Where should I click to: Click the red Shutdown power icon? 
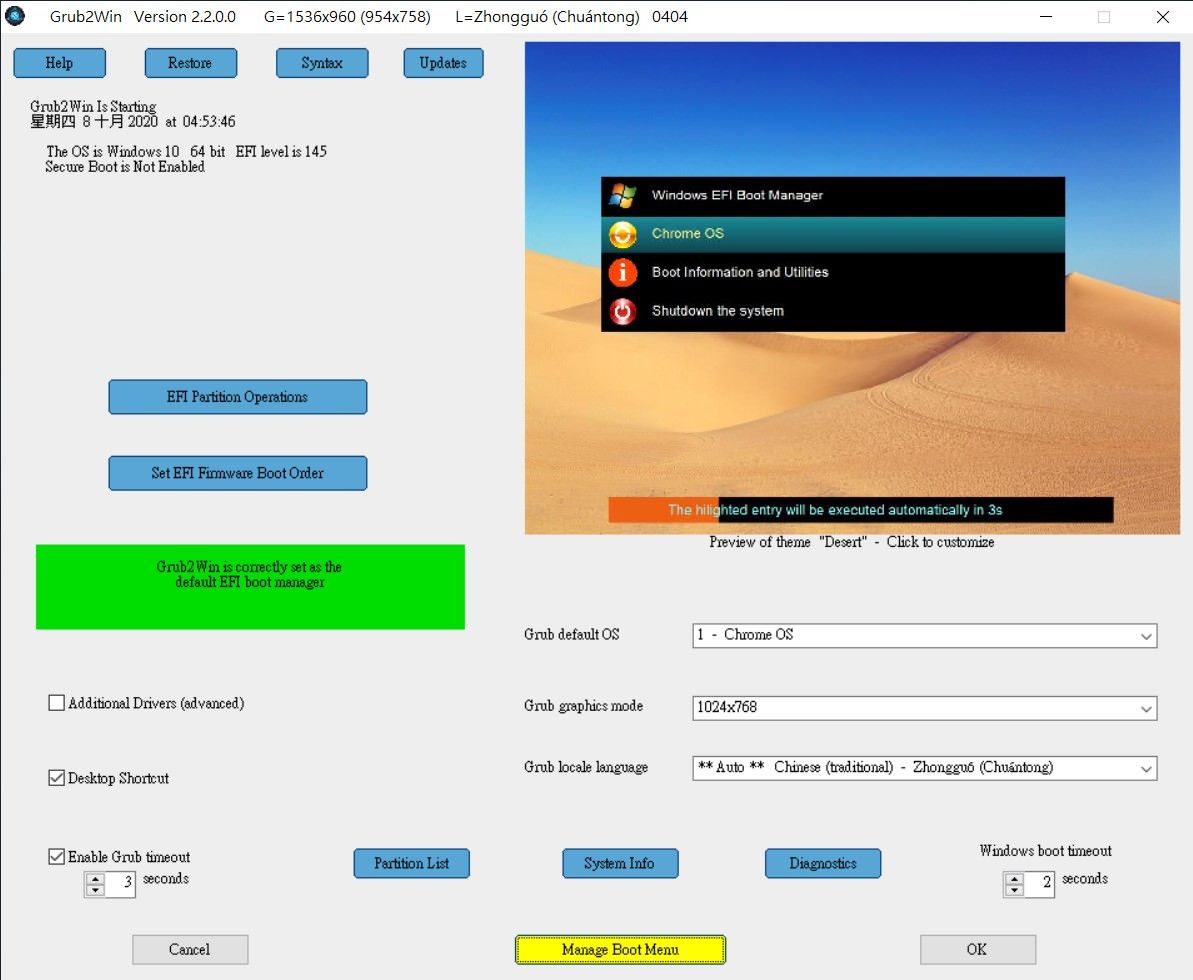coord(622,311)
